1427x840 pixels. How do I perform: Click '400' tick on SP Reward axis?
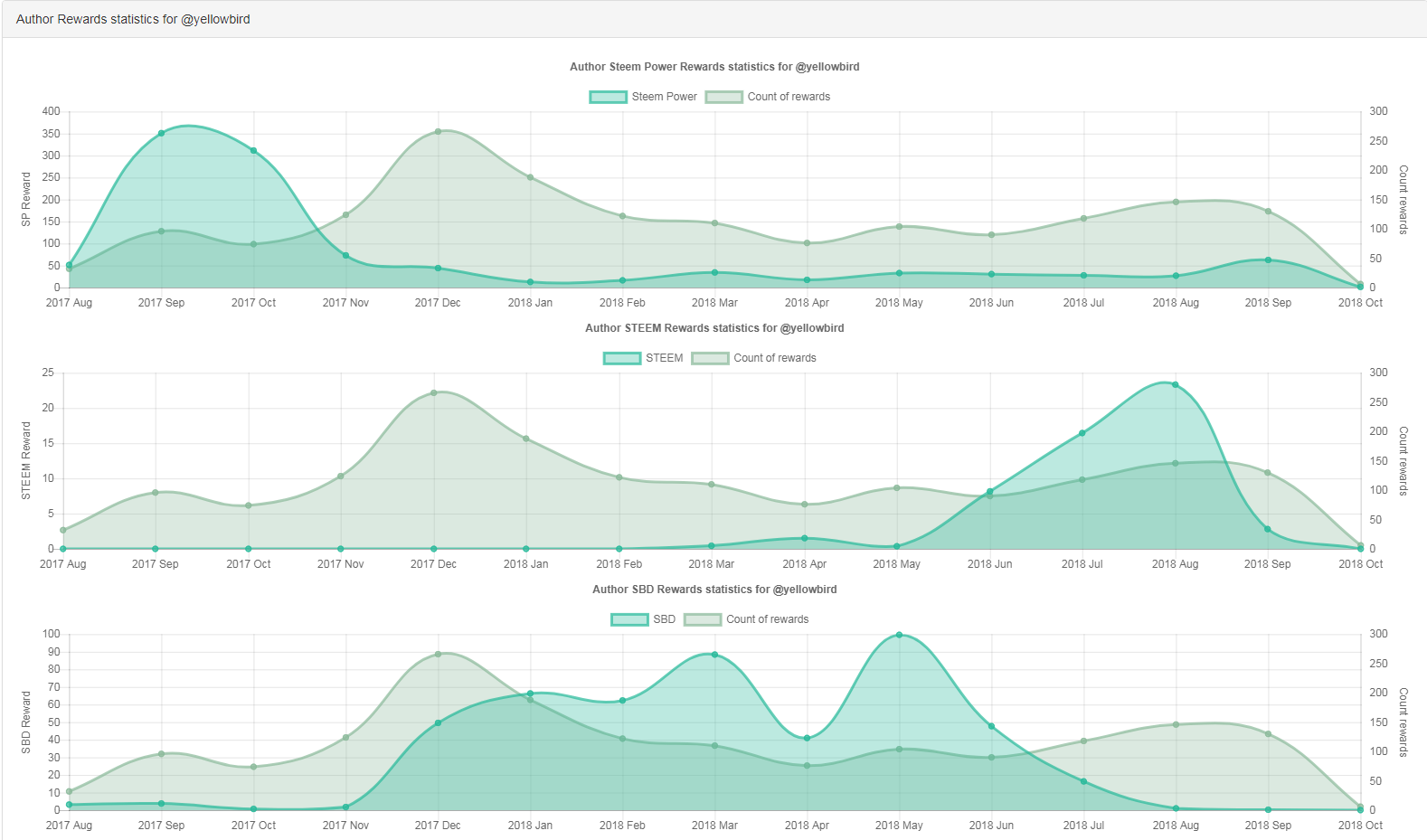pos(51,111)
